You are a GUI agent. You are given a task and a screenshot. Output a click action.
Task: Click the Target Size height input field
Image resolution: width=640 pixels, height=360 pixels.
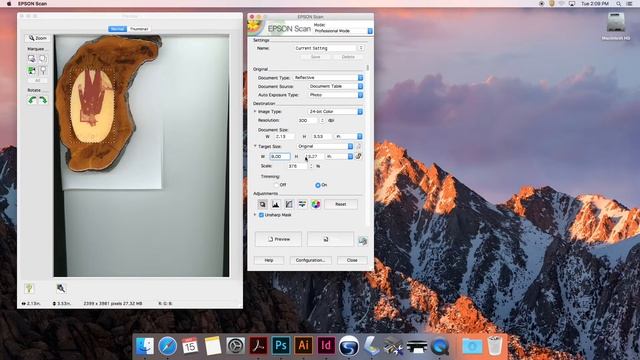pyautogui.click(x=314, y=156)
